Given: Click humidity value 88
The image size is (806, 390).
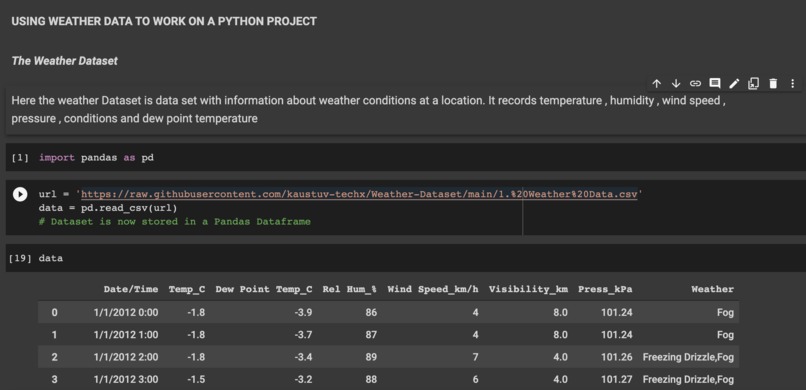Looking at the screenshot, I should [x=371, y=380].
